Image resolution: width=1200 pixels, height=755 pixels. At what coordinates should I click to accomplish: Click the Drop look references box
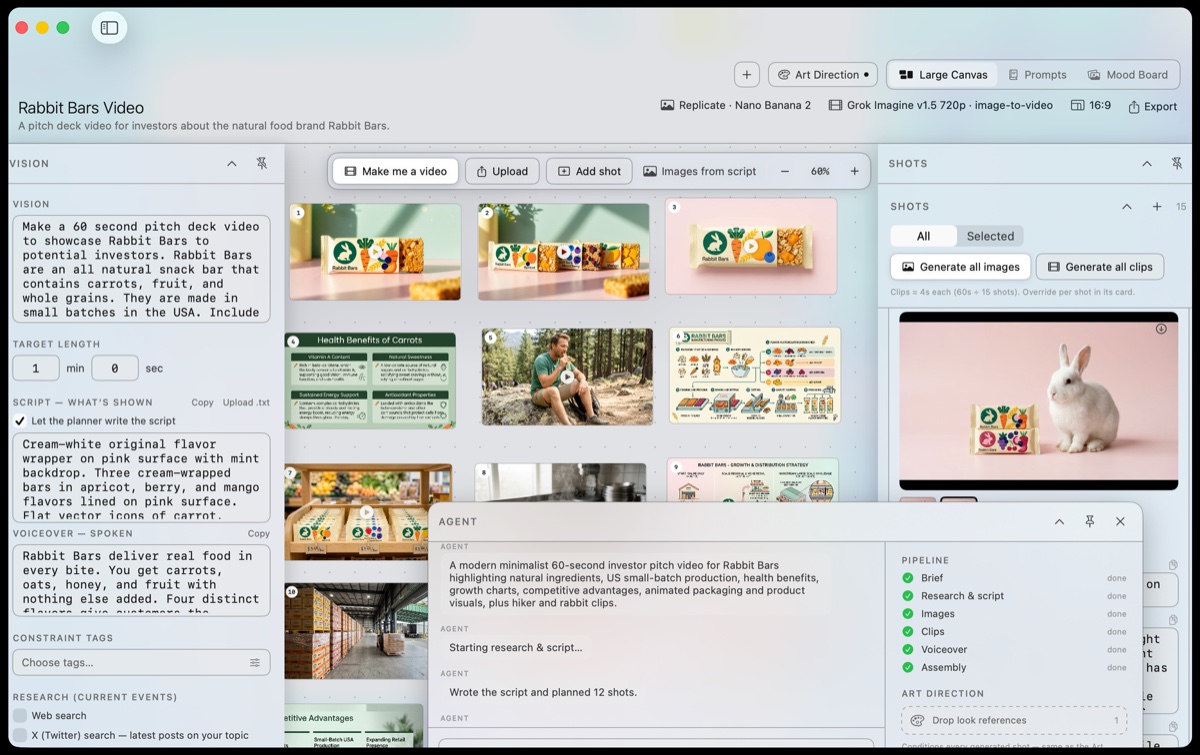pyautogui.click(x=1014, y=720)
